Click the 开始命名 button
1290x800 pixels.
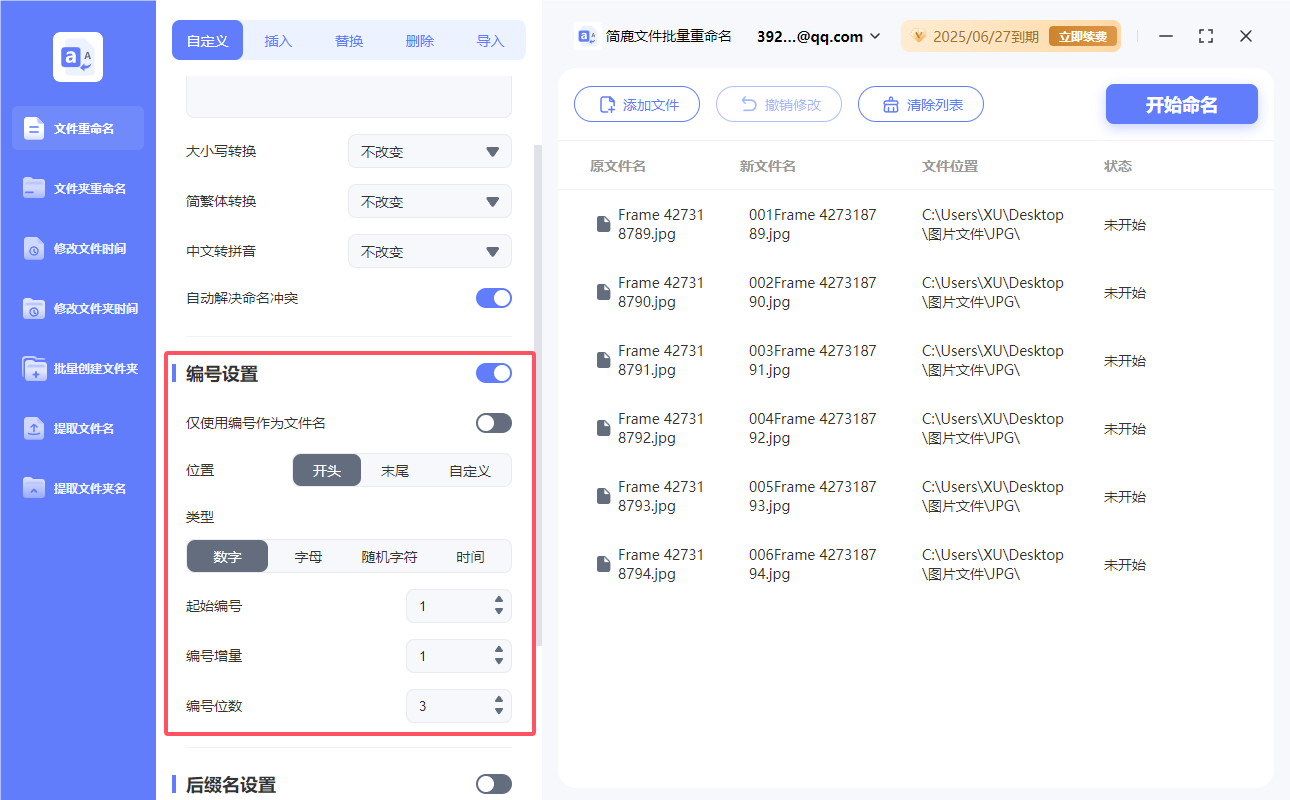click(1181, 104)
